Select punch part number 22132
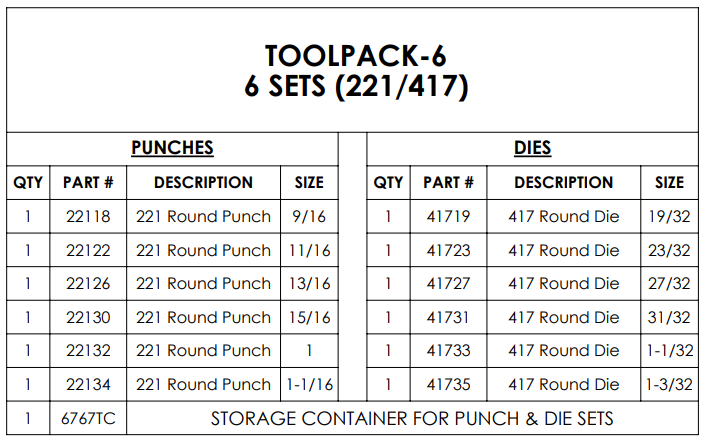 point(88,351)
